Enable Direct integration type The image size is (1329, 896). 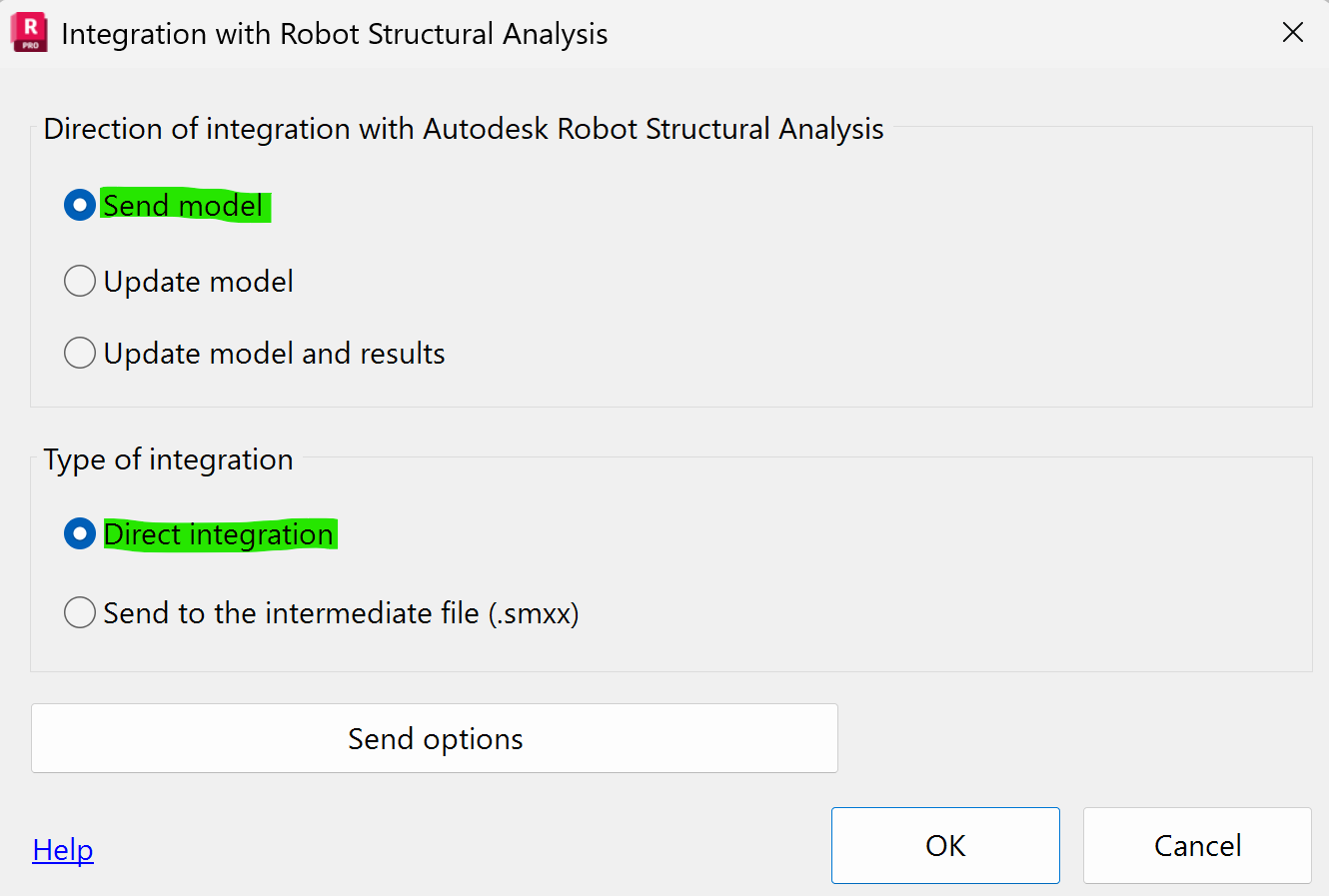point(79,533)
